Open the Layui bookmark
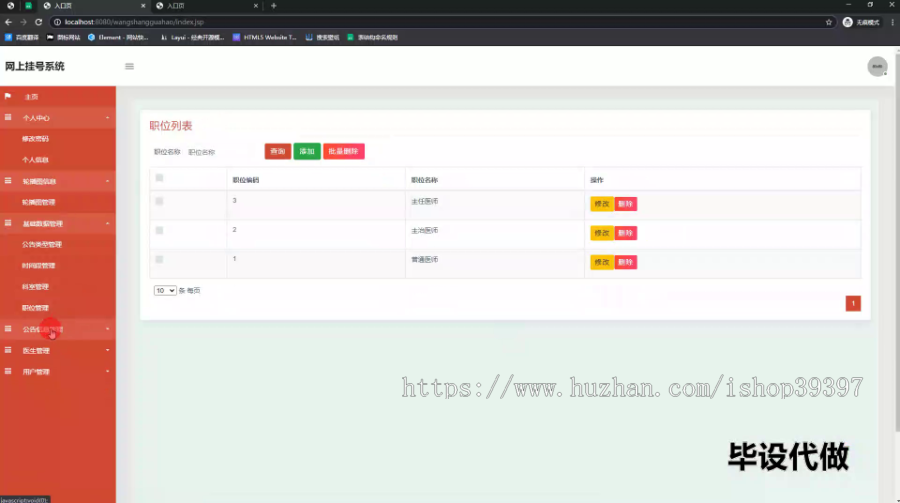This screenshot has width=900, height=503. [192, 37]
